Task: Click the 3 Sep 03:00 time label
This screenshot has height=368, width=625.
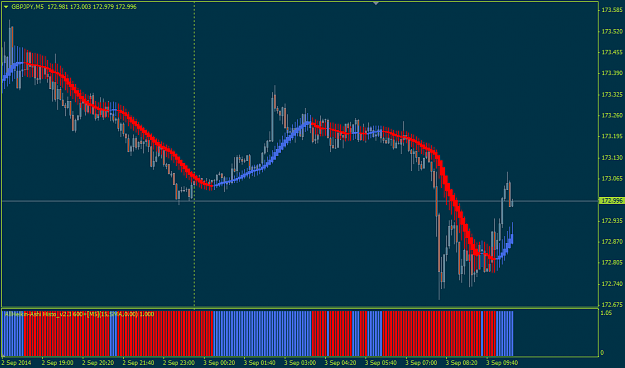Action: click(300, 363)
